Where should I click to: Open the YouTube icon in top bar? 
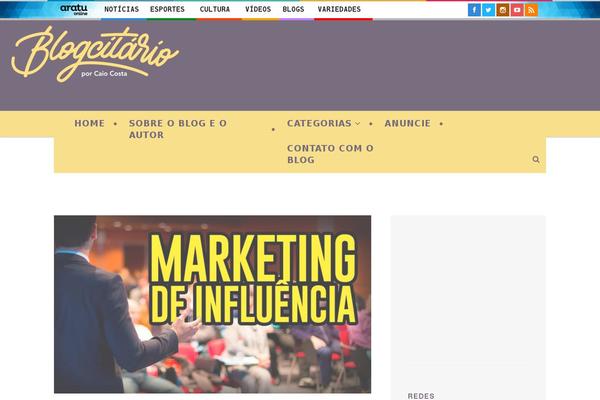pos(517,10)
